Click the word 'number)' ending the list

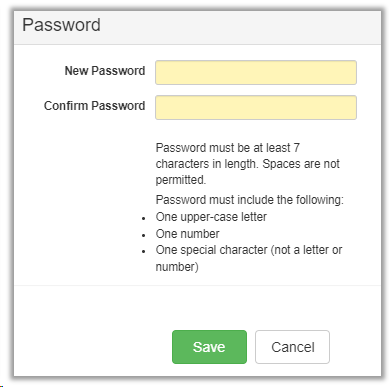pos(177,267)
